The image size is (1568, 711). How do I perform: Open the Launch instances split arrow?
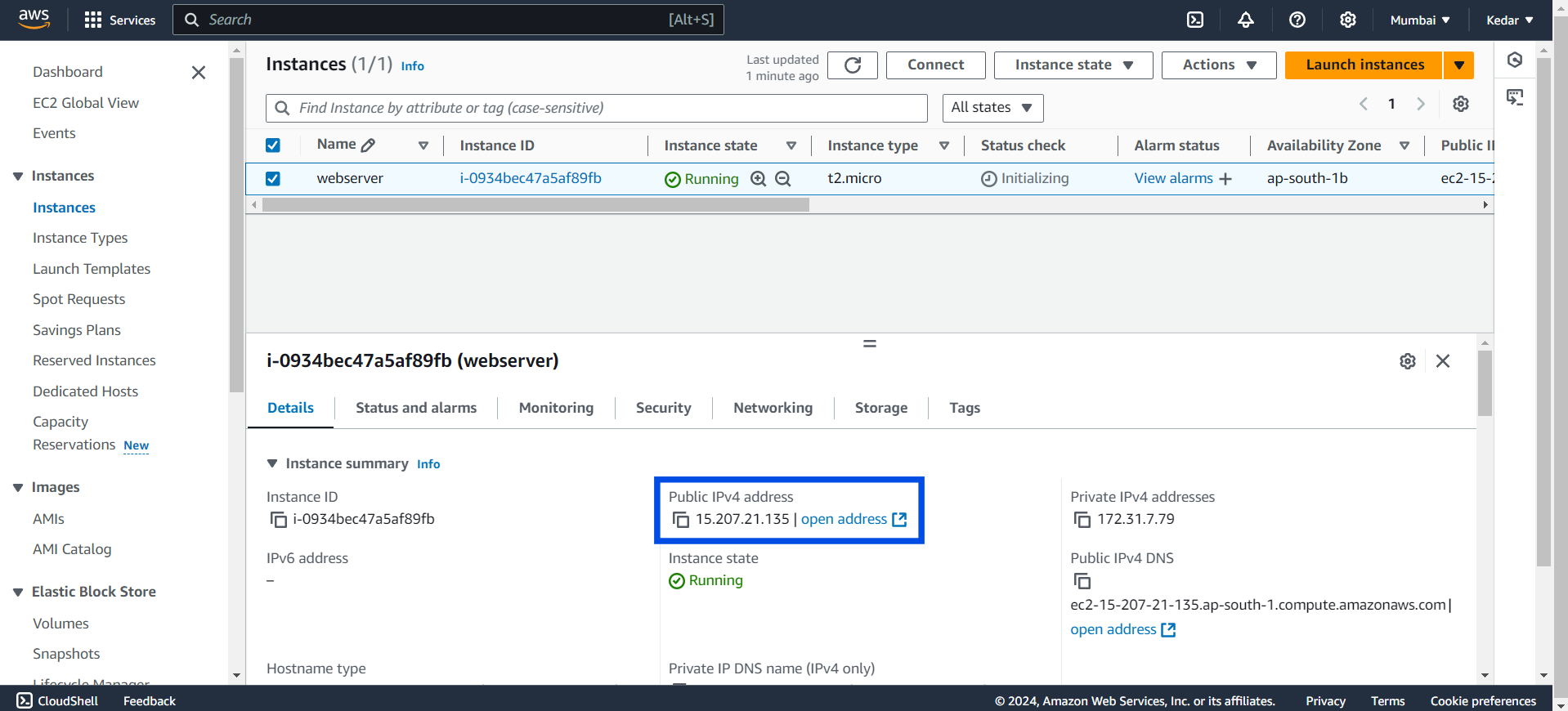click(1459, 65)
